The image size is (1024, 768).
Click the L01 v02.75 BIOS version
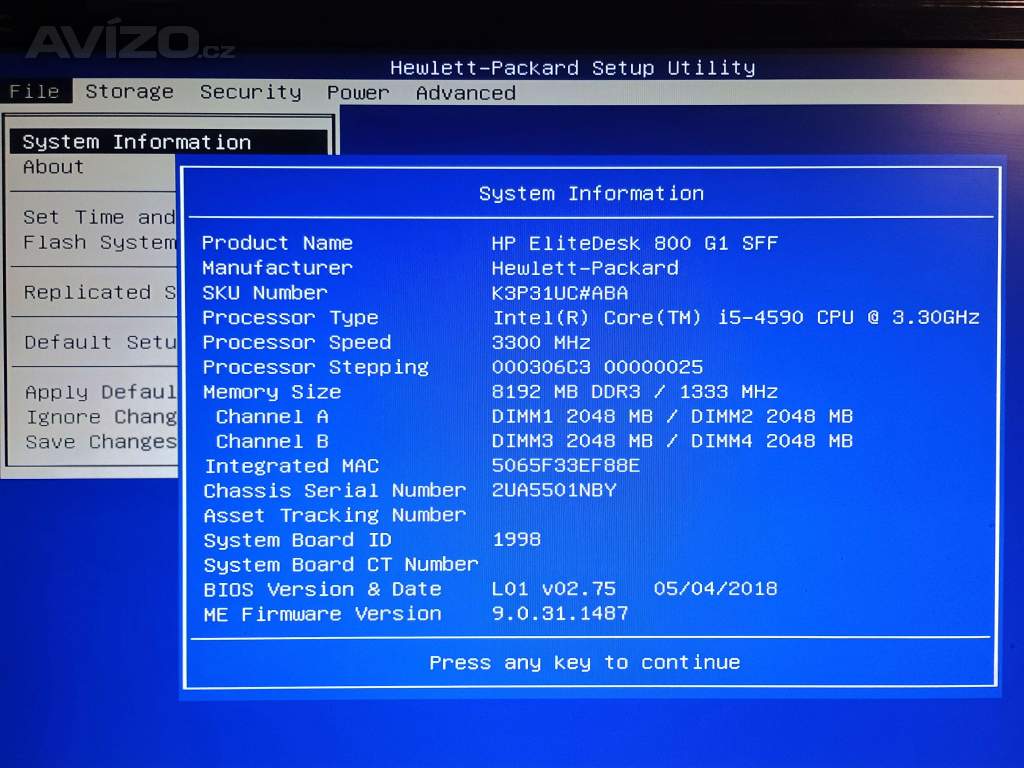553,589
